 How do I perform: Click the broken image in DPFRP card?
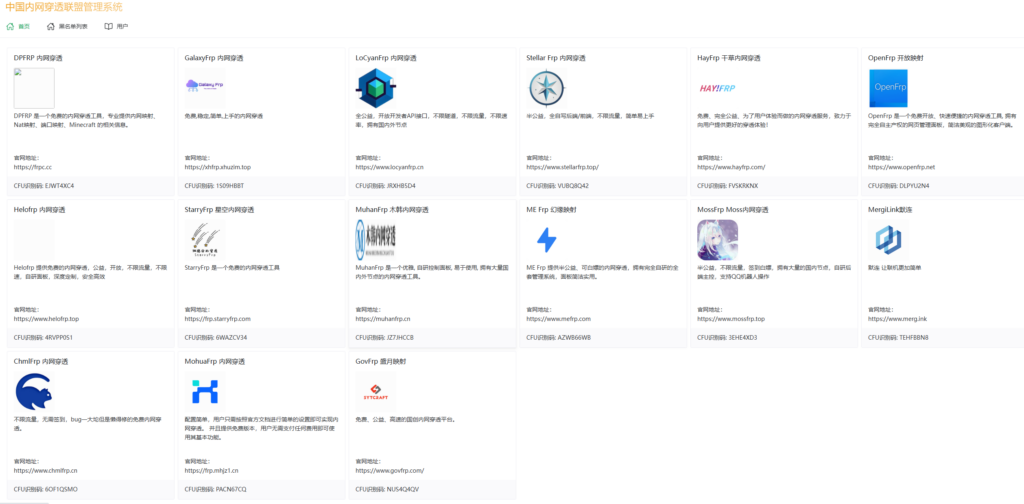pos(34,88)
